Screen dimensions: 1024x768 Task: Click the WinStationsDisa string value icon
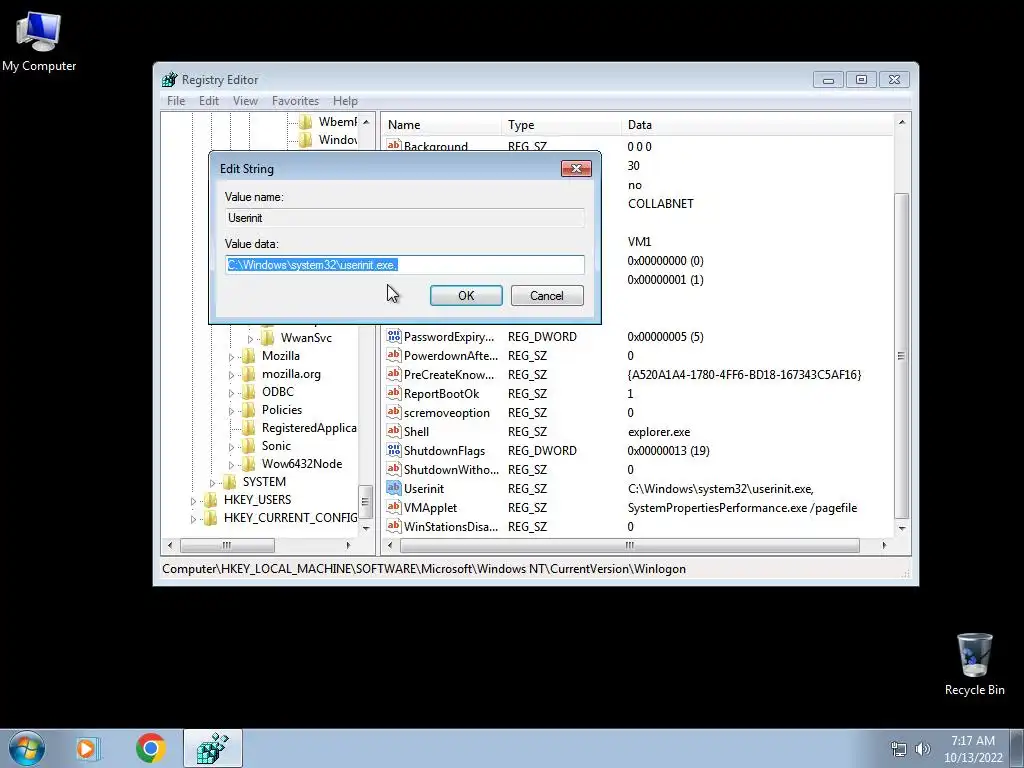click(x=393, y=526)
